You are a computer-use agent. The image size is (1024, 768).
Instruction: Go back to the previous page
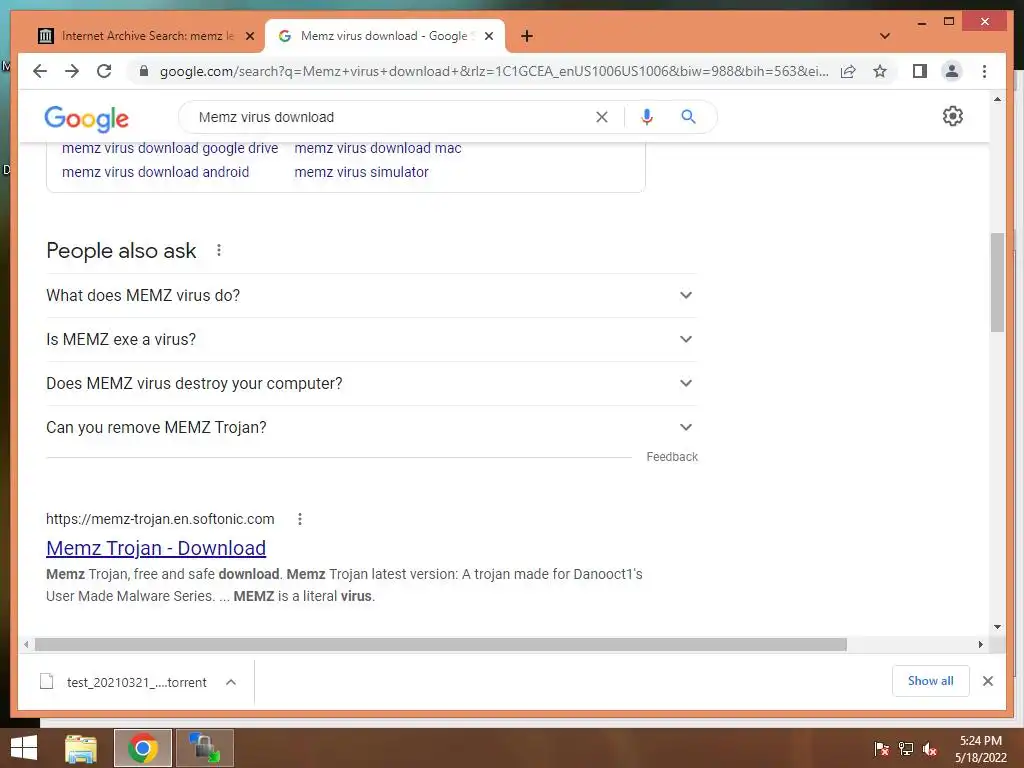point(40,71)
